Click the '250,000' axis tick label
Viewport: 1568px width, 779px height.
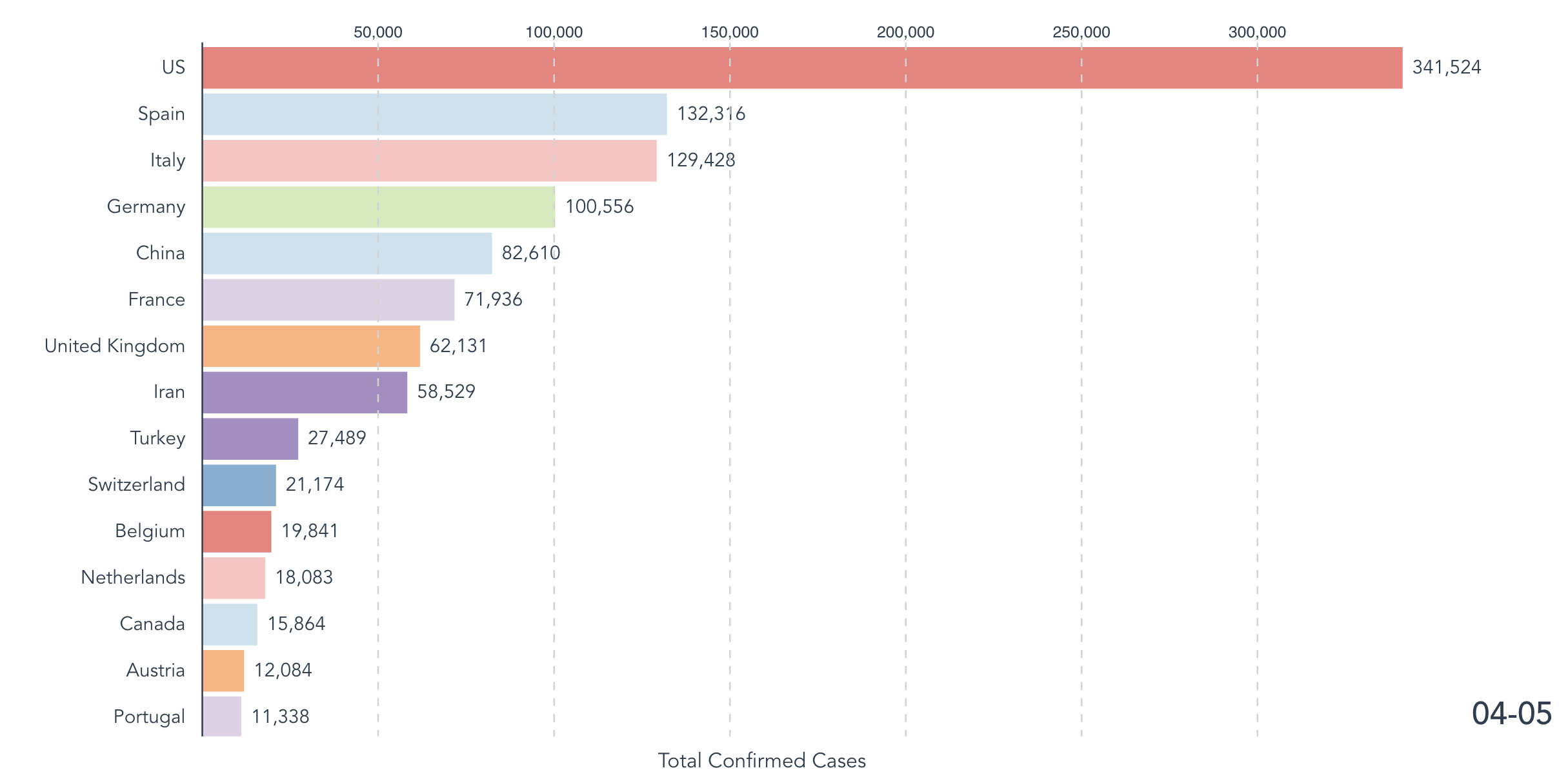click(1081, 32)
